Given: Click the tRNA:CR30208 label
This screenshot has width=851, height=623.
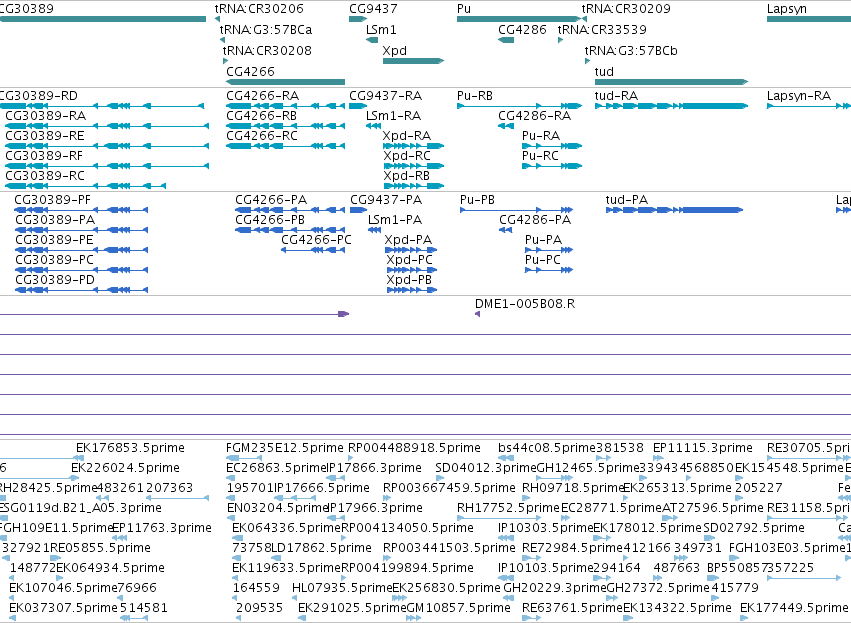Looking at the screenshot, I should pos(267,50).
